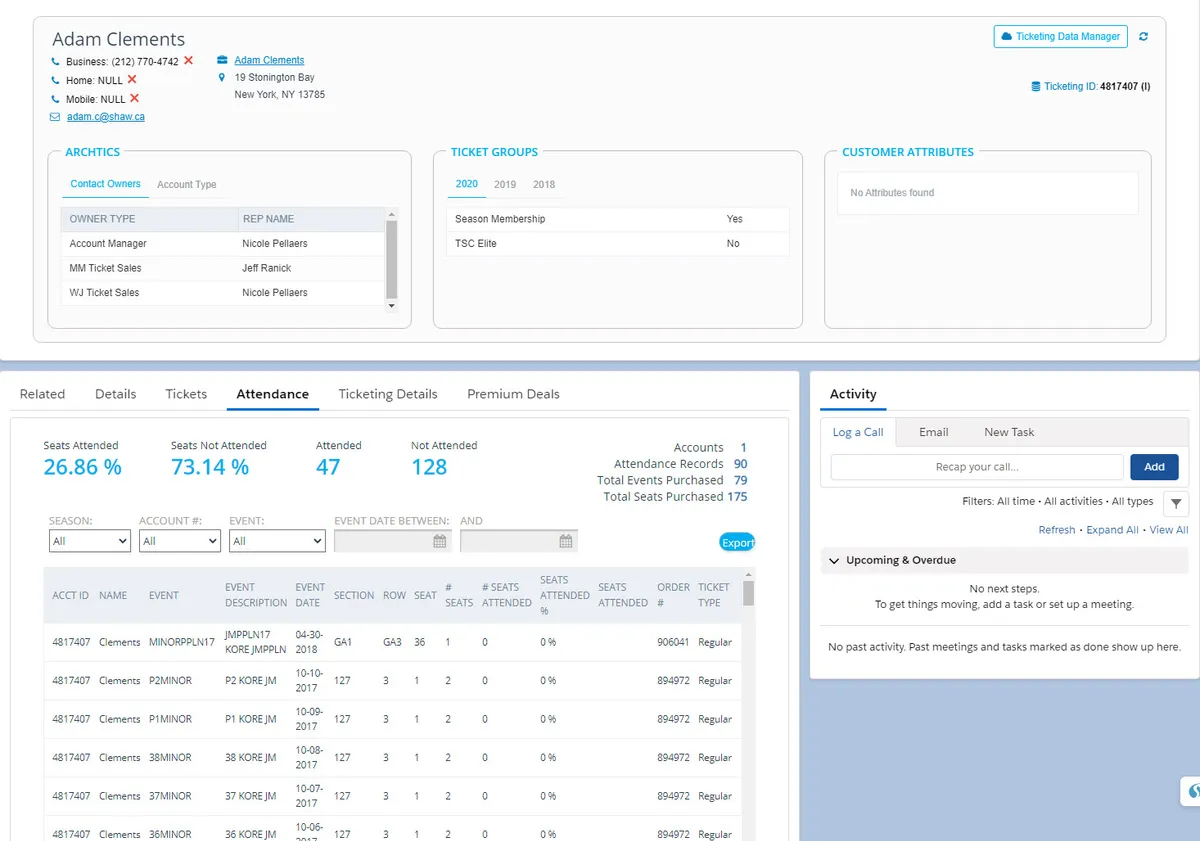Open the Premium Deals tab
The height and width of the screenshot is (841, 1200).
(x=513, y=394)
